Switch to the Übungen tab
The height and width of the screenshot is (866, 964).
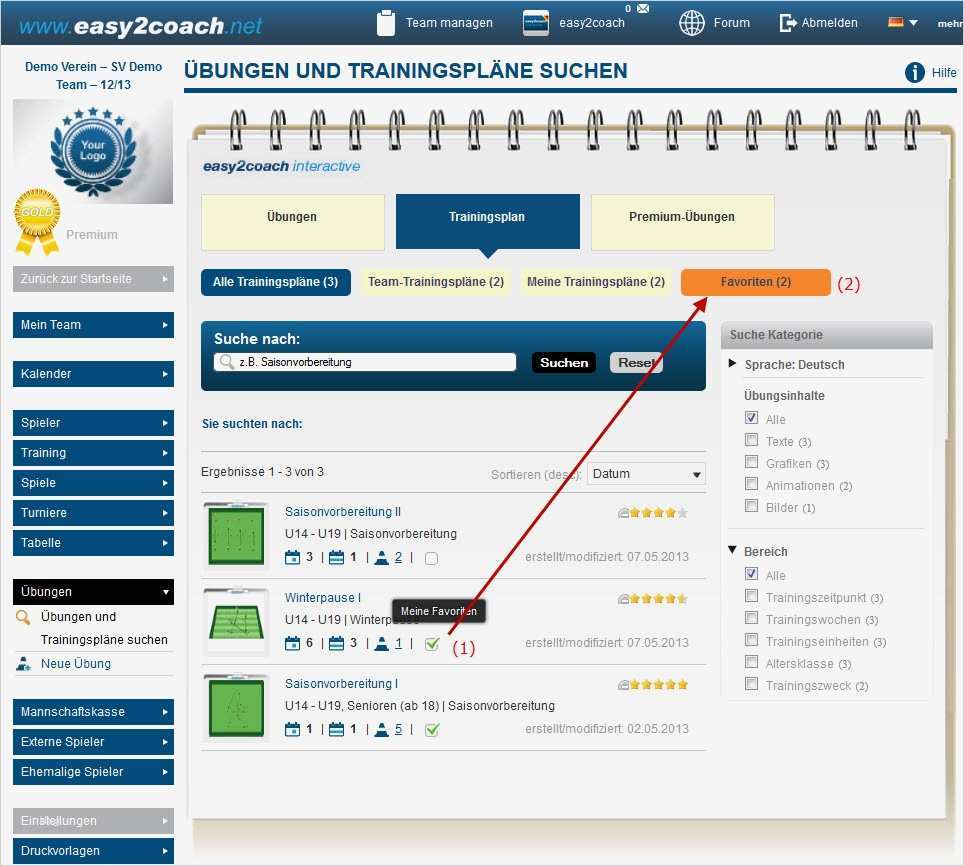point(293,222)
